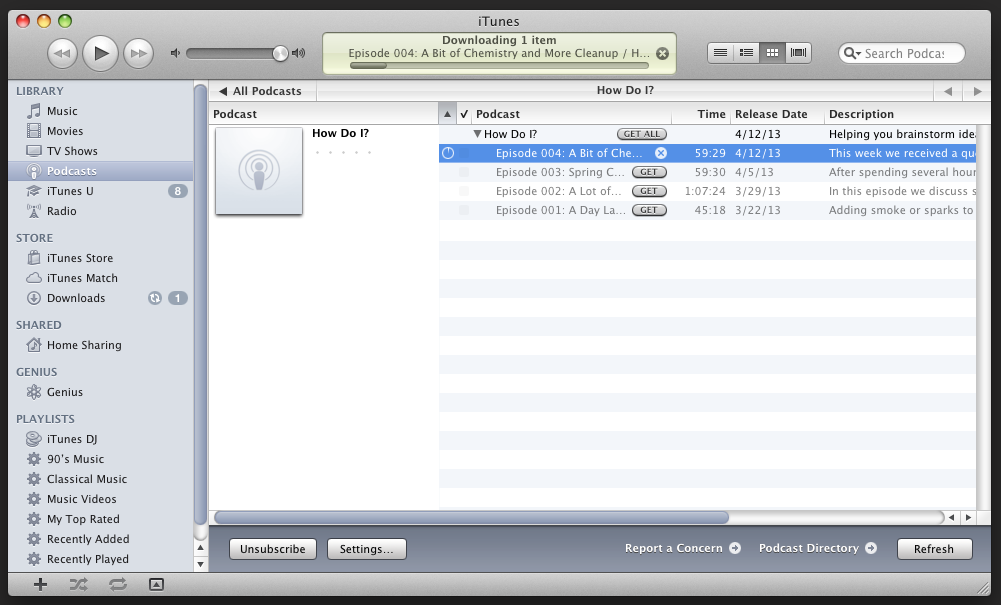Open the Podcast Directory link

coord(818,548)
